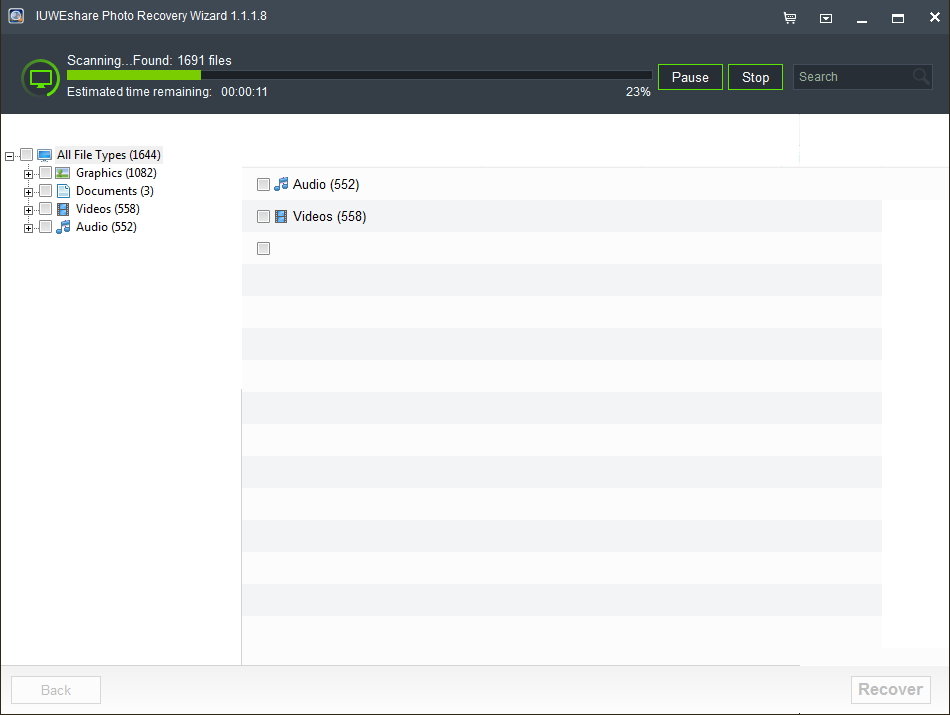950x715 pixels.
Task: Click the Scanning...Found: 1691 files text
Action: [x=149, y=61]
